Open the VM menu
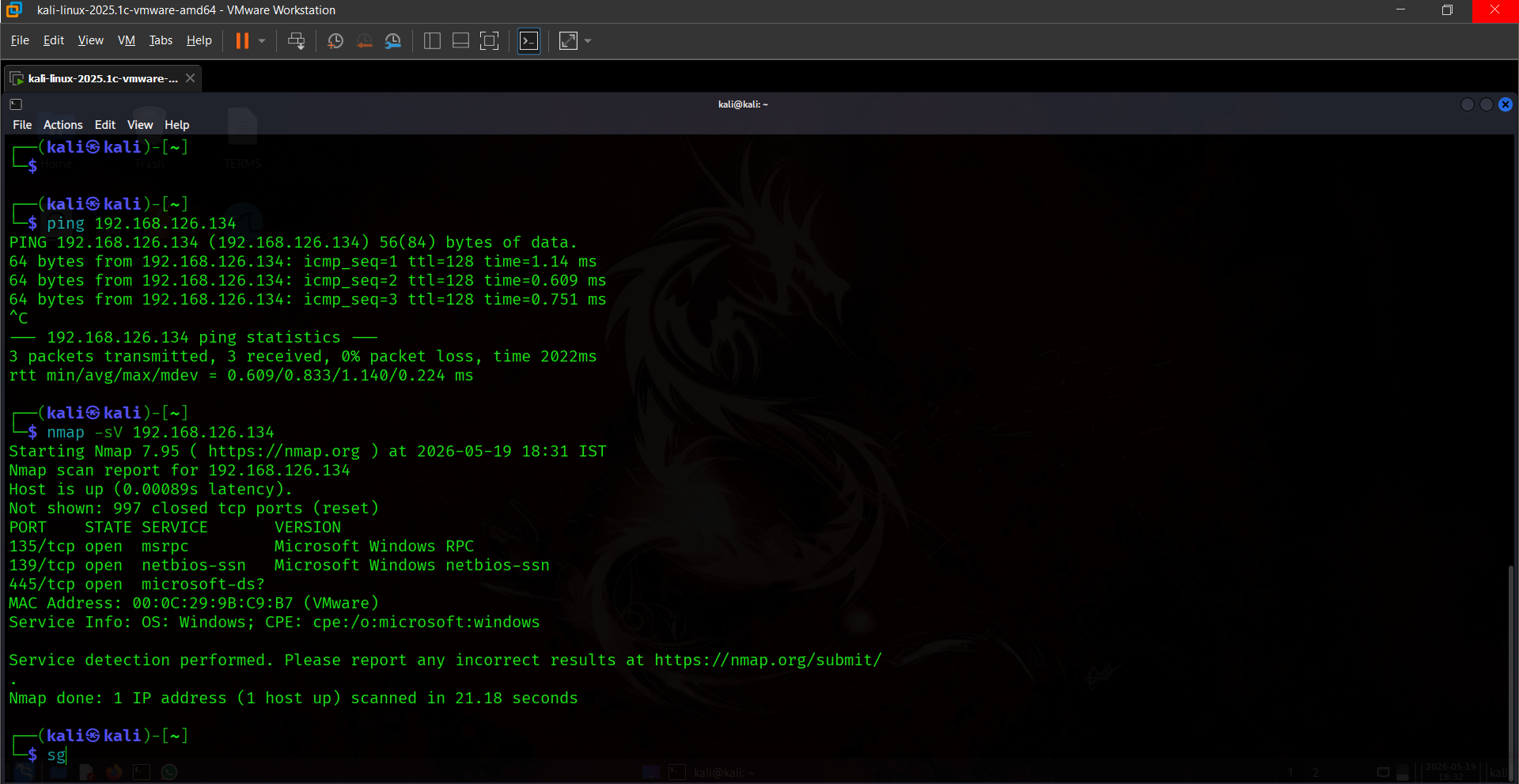 127,40
